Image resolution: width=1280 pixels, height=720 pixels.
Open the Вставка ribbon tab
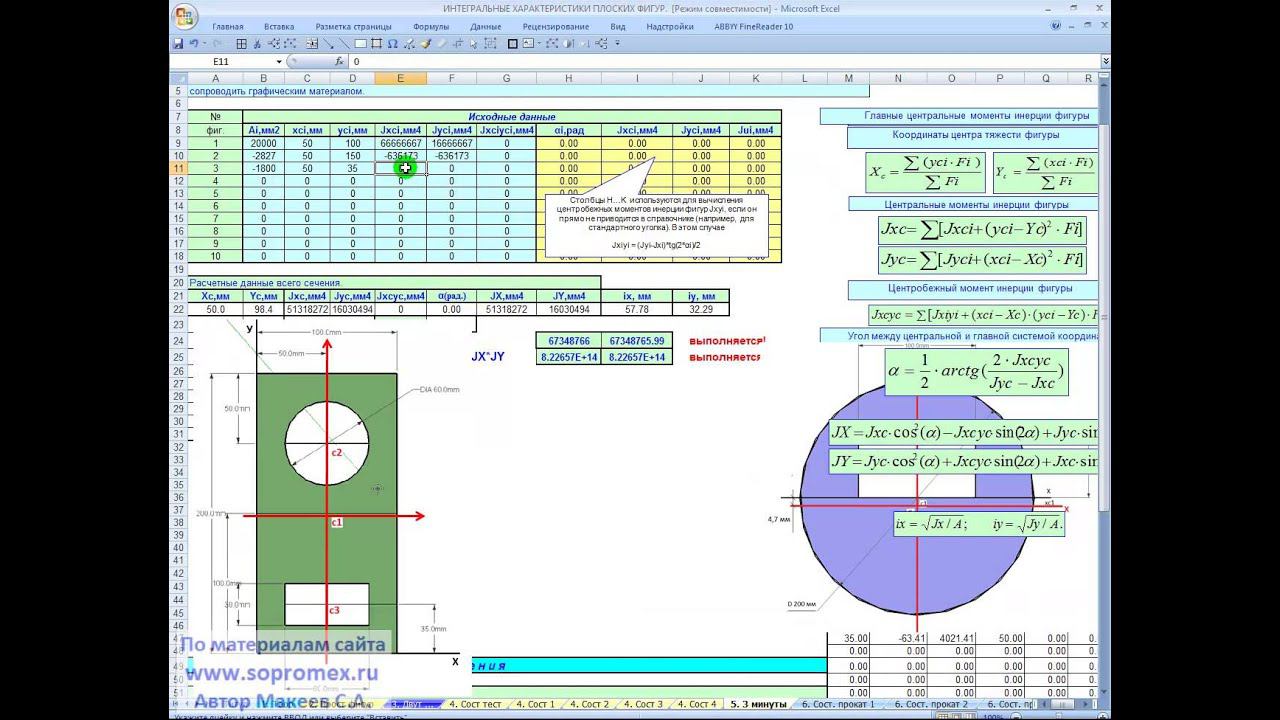click(279, 27)
